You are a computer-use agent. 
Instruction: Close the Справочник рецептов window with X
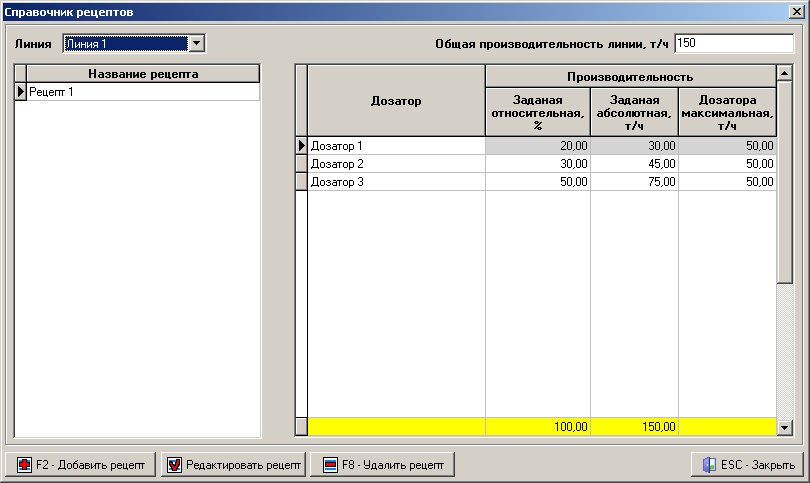pyautogui.click(x=797, y=12)
